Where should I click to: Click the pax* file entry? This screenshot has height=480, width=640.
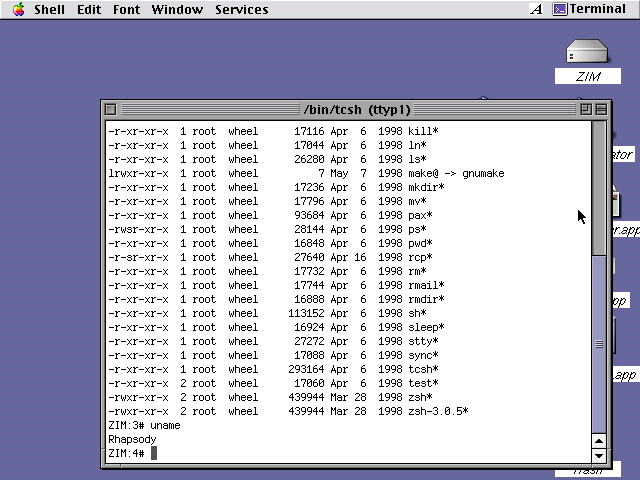coord(420,216)
